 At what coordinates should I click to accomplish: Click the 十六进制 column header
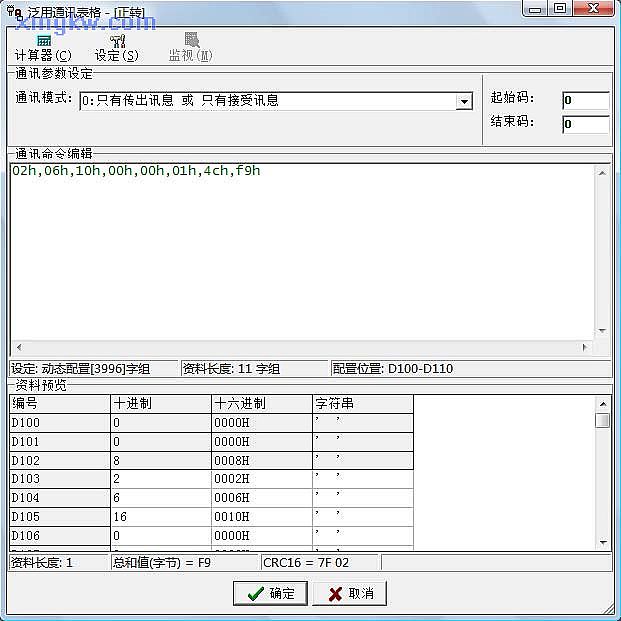point(261,404)
